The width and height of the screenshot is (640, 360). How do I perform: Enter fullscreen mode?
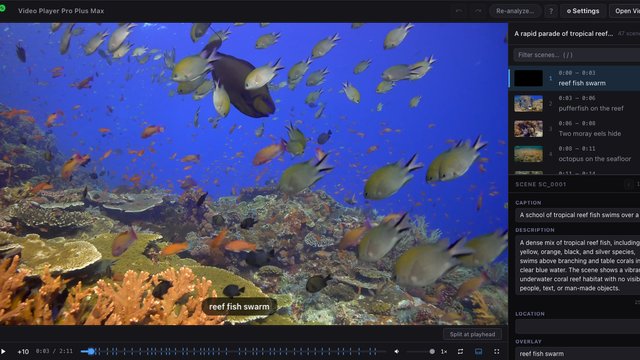pos(497,351)
